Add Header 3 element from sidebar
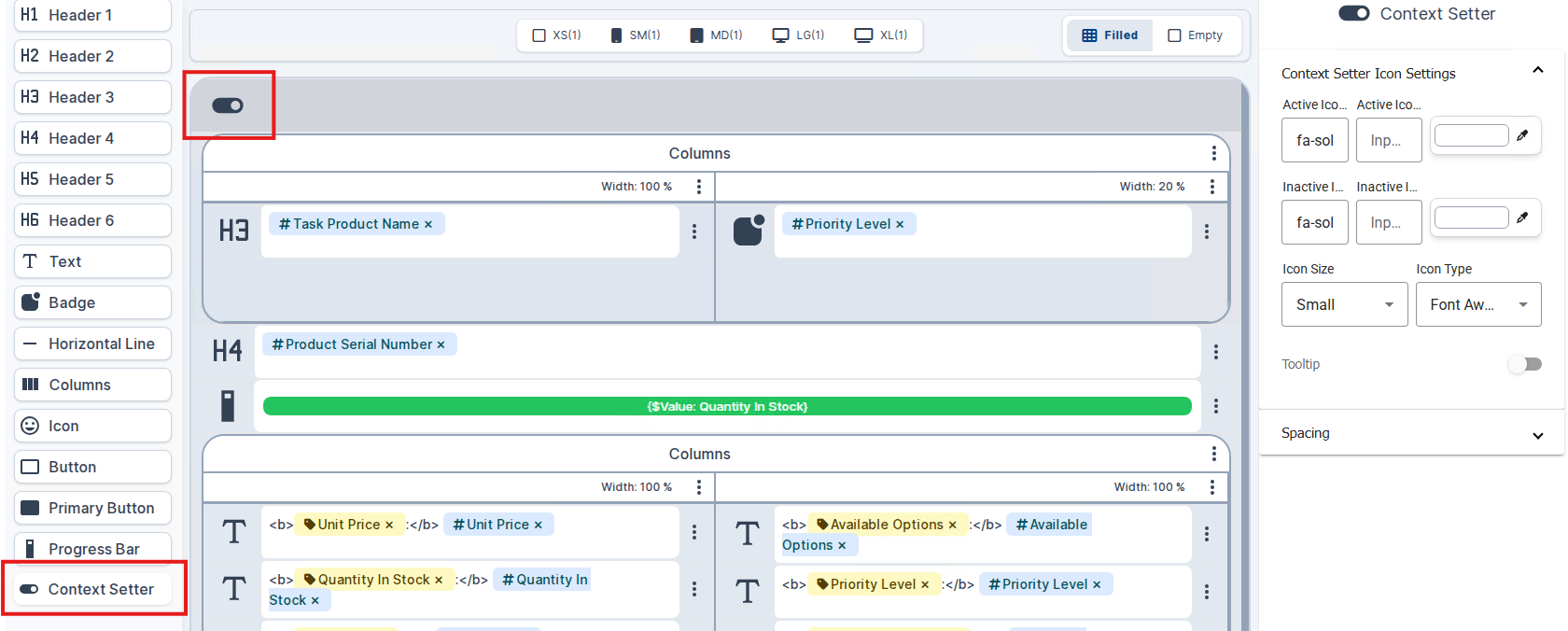1568x631 pixels. click(x=92, y=97)
